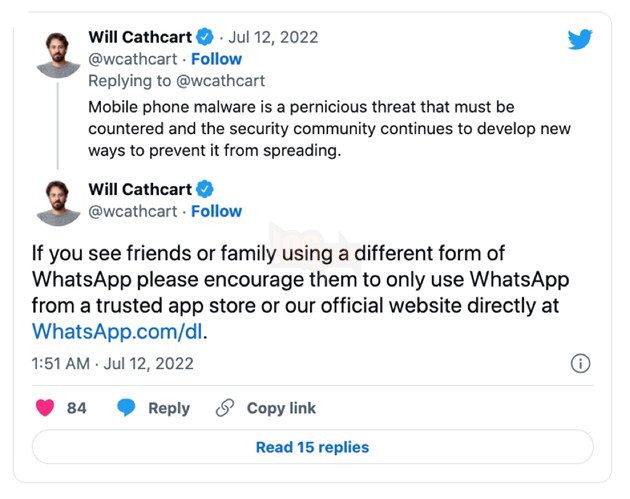Click the 84 likes count
This screenshot has height=499, width=630.
pyautogui.click(x=77, y=408)
